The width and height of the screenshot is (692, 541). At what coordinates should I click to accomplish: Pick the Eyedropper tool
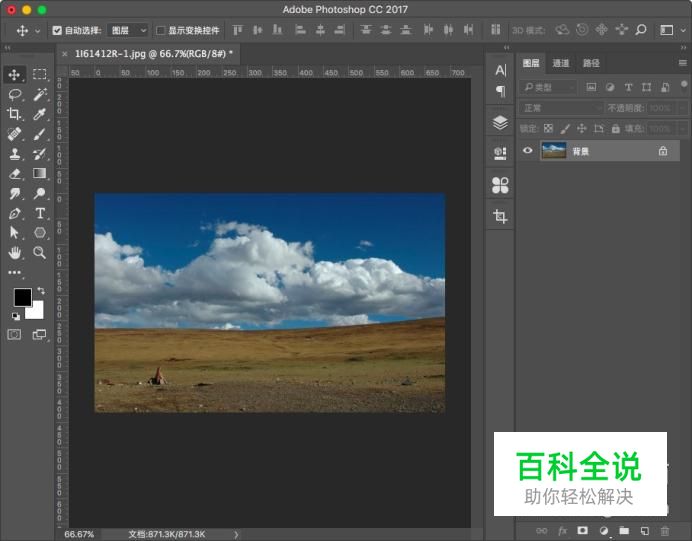click(40, 114)
